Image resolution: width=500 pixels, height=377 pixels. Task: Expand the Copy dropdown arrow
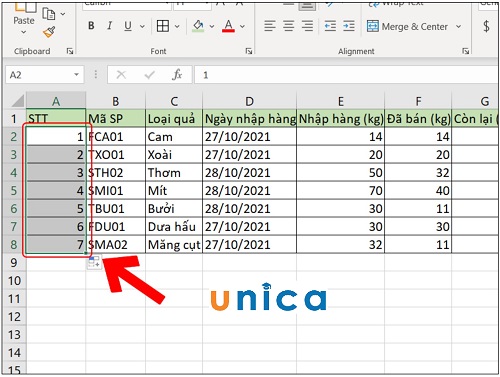click(63, 14)
